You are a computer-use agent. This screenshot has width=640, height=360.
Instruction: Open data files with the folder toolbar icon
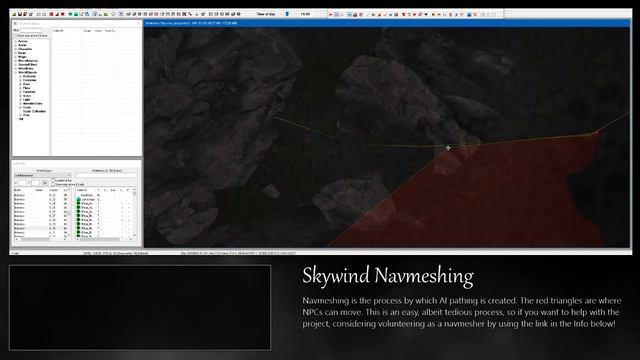tap(14, 14)
